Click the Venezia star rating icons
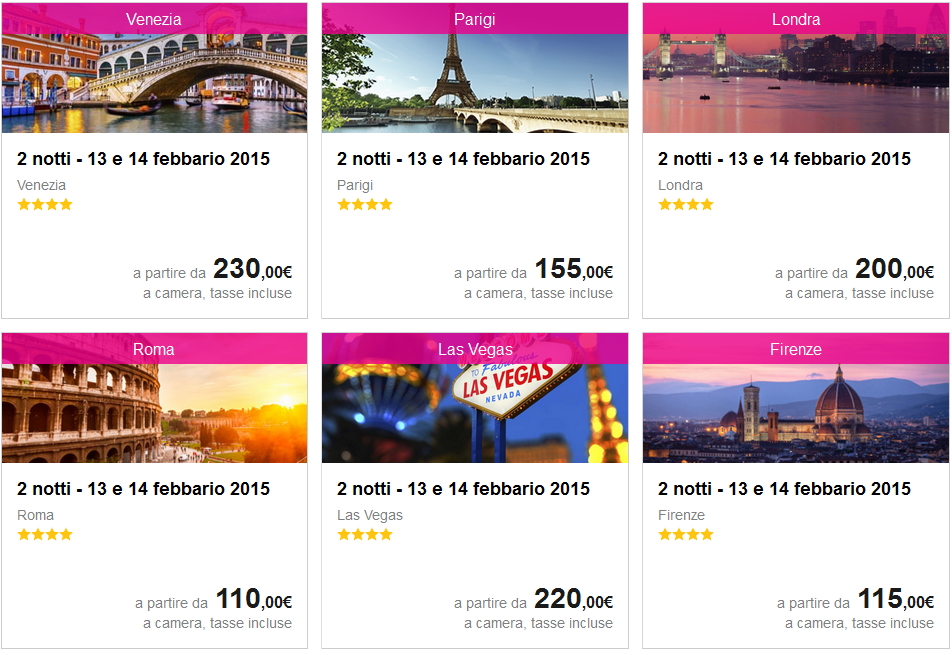 45,205
